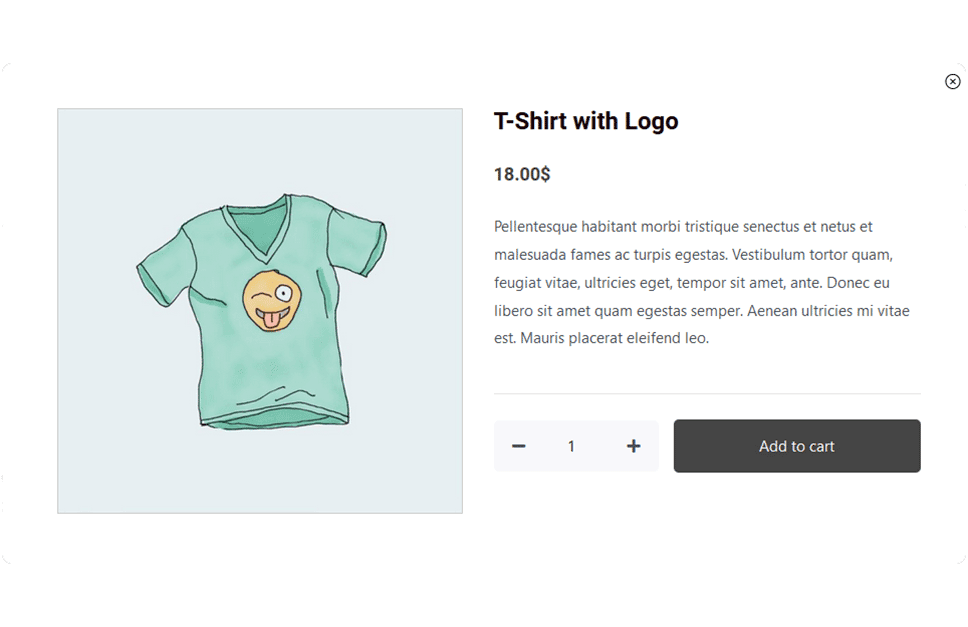Click the dark backdrop below the popup
Screen dimensions: 968x627
(484, 596)
